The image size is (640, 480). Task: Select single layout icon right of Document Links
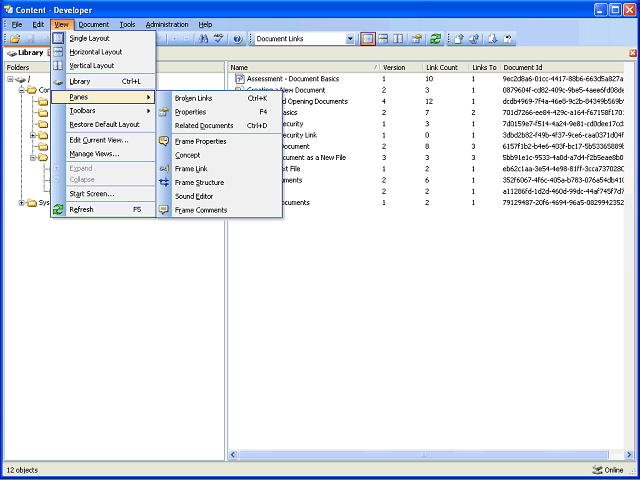(x=368, y=39)
